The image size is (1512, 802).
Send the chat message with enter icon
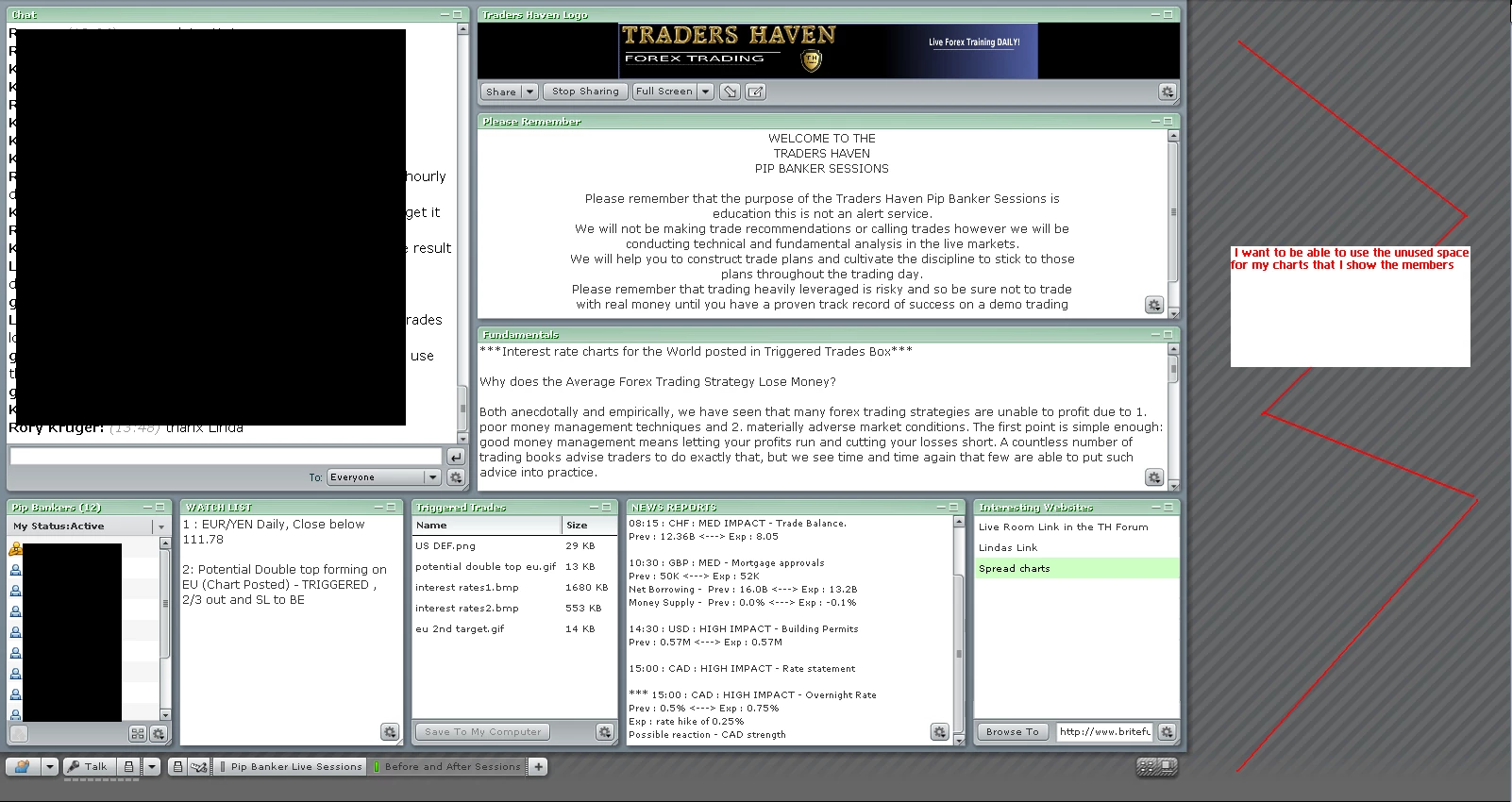tap(456, 457)
